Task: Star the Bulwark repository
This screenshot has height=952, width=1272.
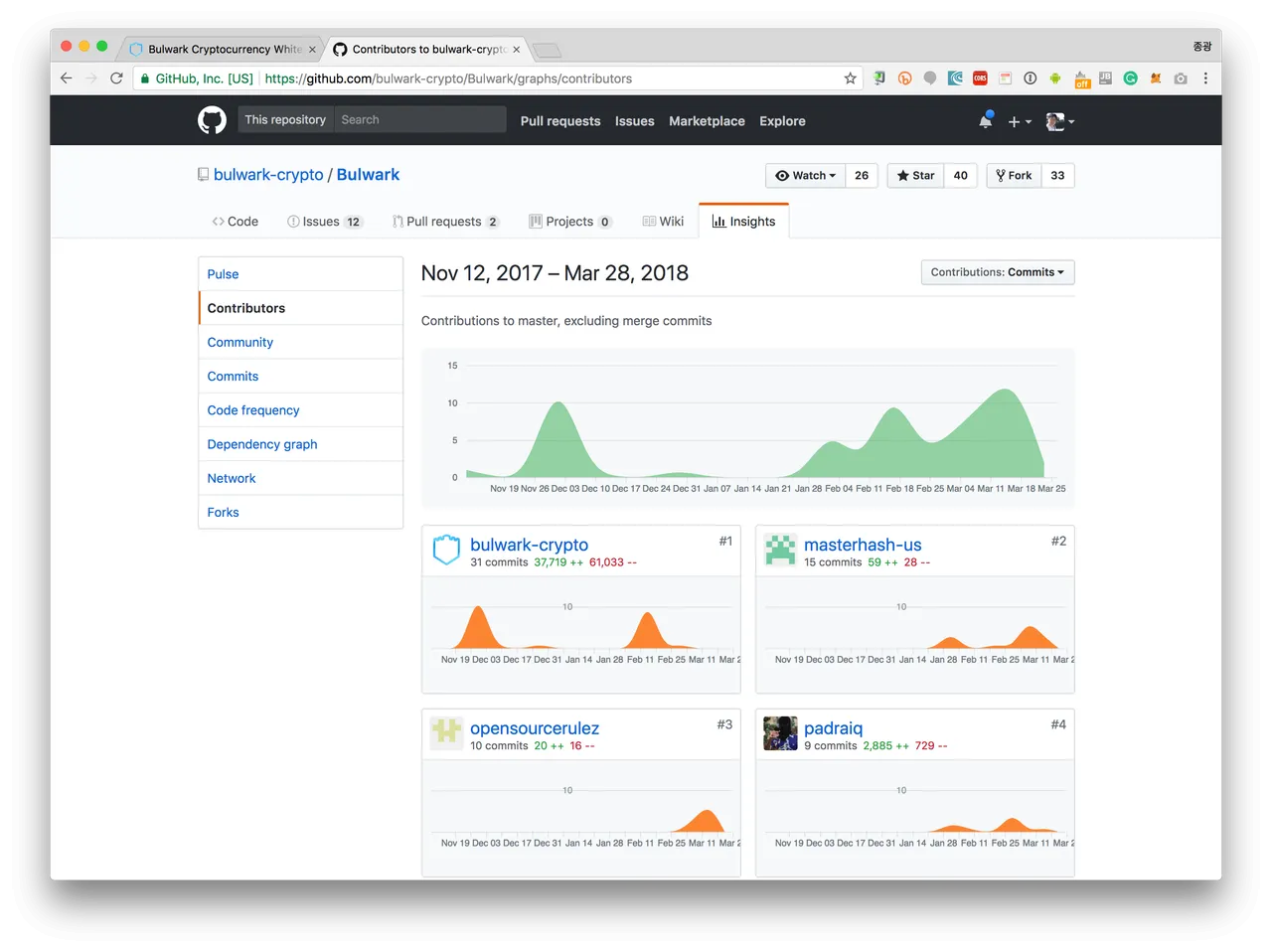Action: (x=915, y=176)
